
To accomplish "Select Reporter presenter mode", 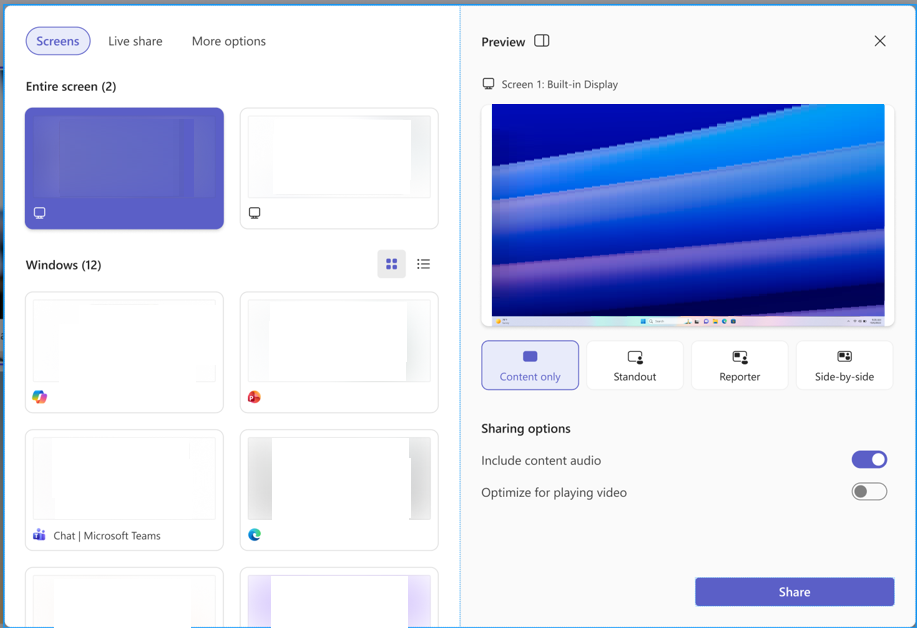I will [x=740, y=365].
